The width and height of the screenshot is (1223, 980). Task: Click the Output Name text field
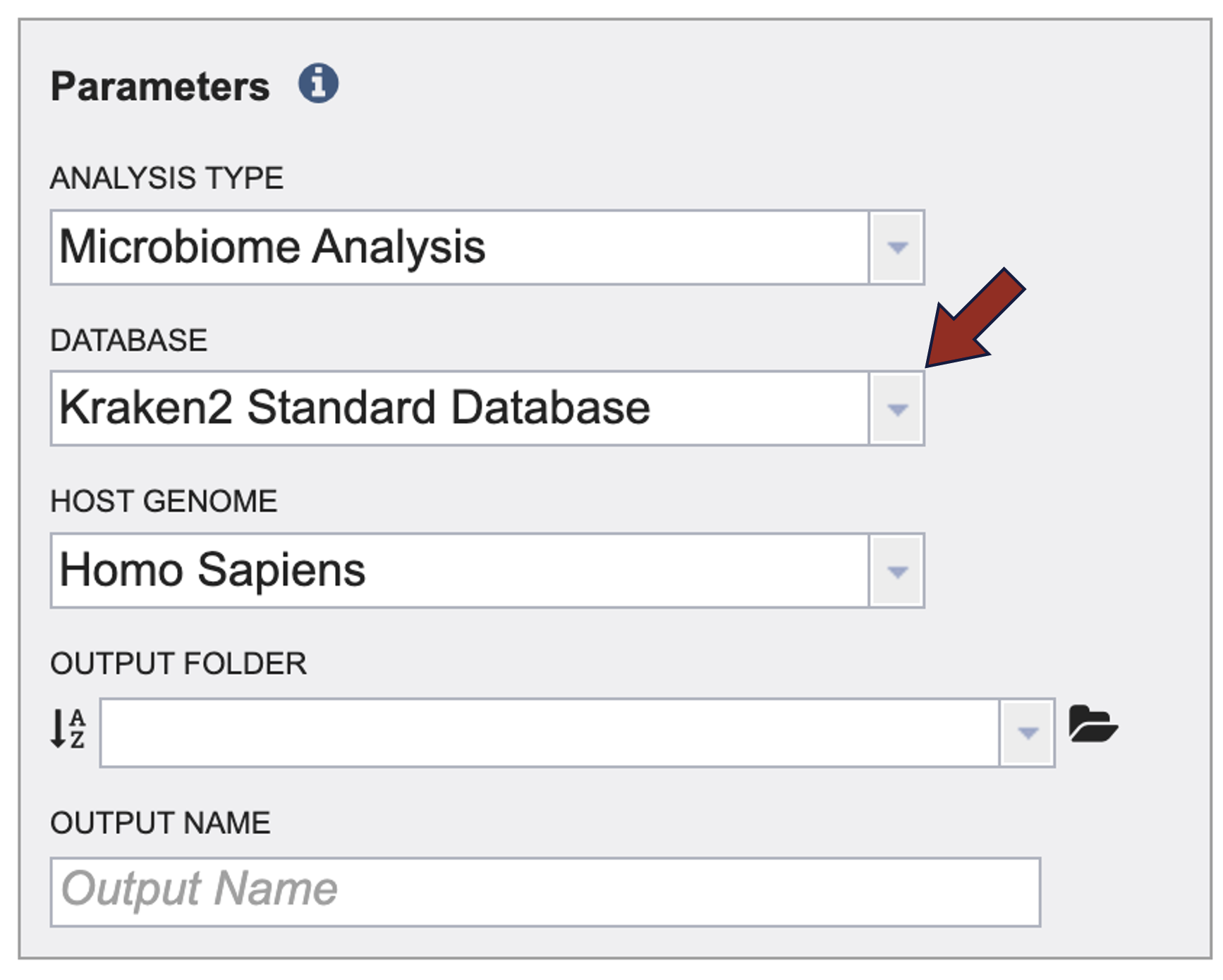pyautogui.click(x=545, y=892)
